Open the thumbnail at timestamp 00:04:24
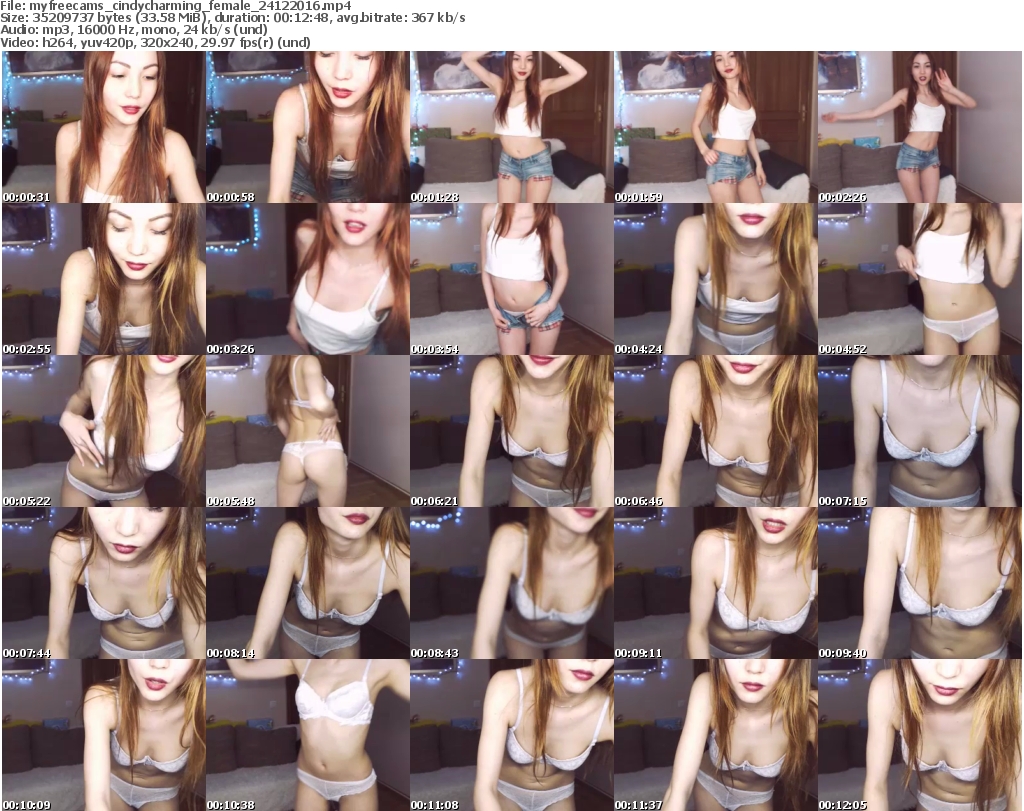The image size is (1024, 811). coord(715,279)
